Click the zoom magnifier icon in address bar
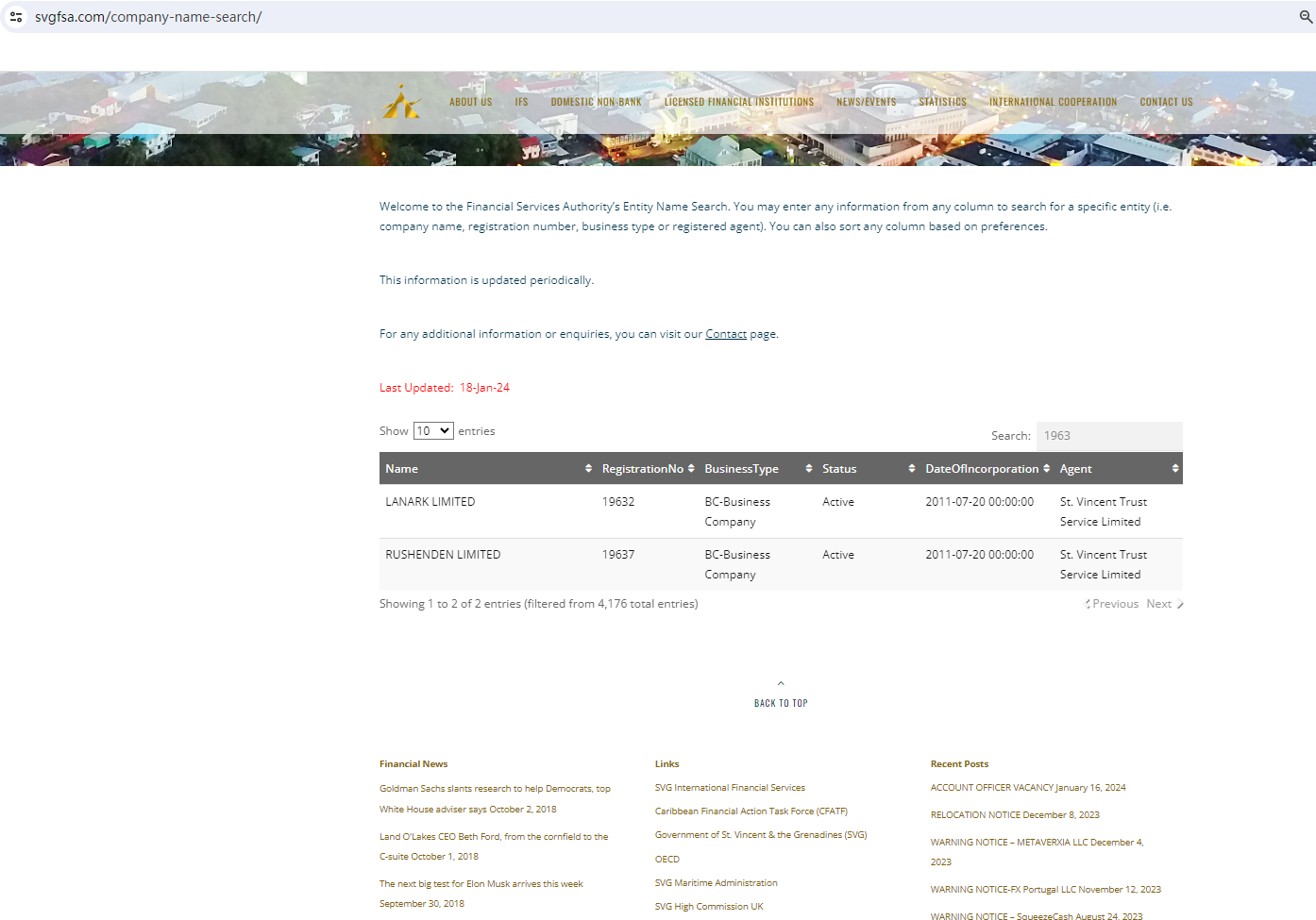This screenshot has height=920, width=1316. point(1307,17)
